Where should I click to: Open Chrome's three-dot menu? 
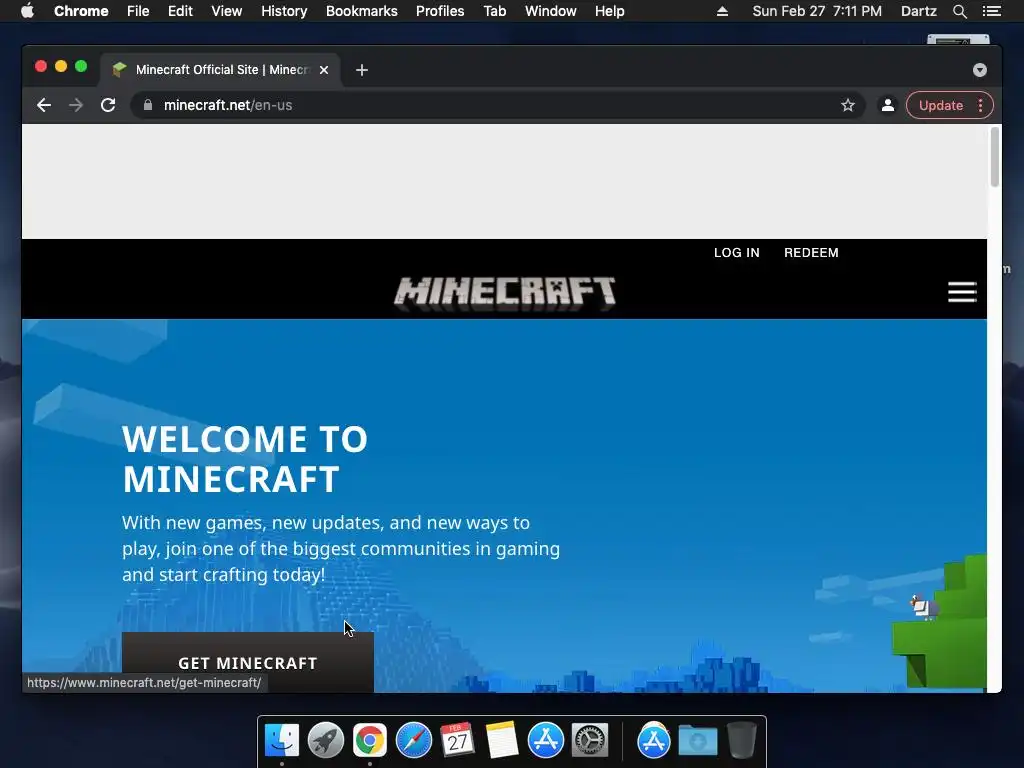[980, 105]
